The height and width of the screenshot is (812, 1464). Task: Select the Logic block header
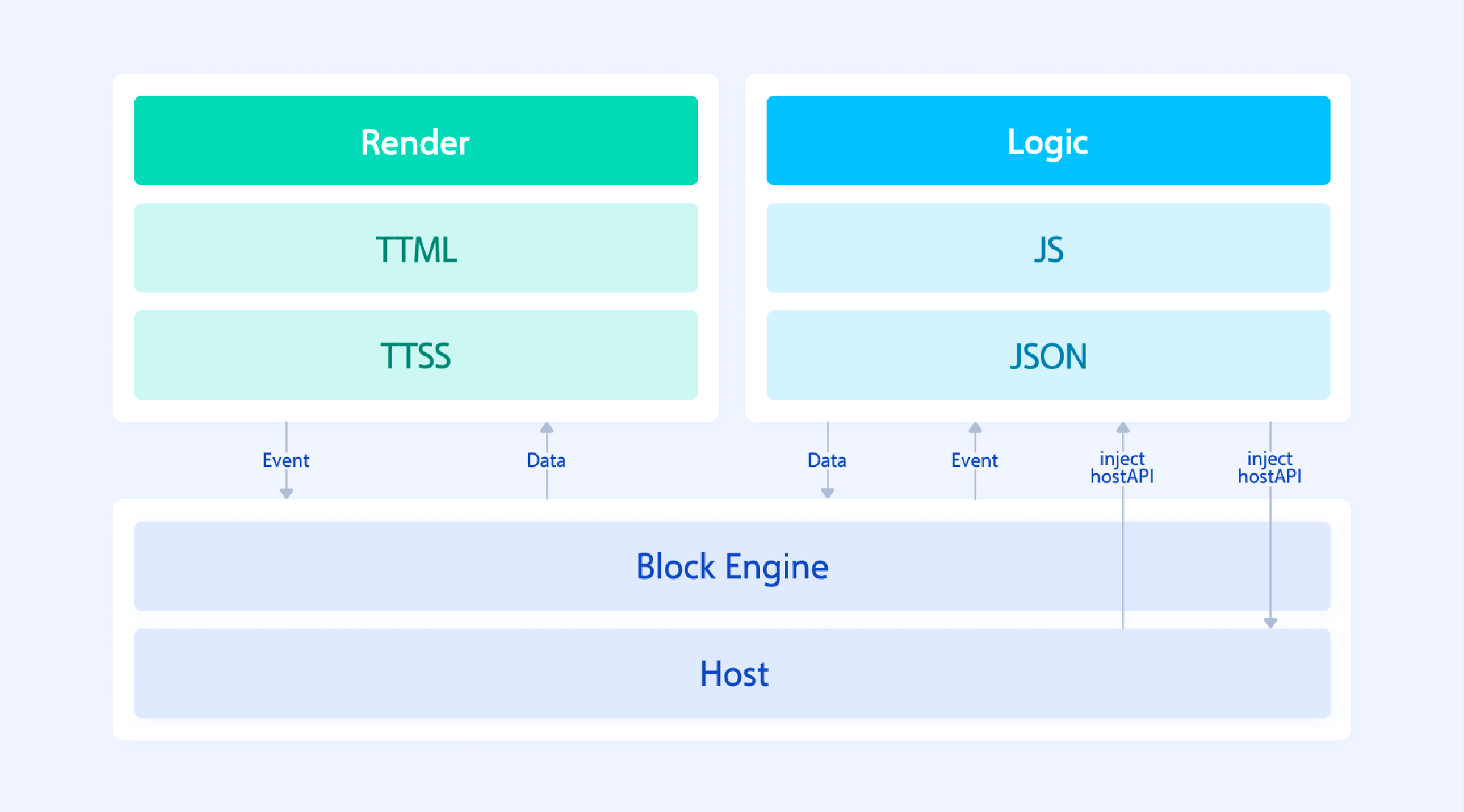pyautogui.click(x=1048, y=140)
